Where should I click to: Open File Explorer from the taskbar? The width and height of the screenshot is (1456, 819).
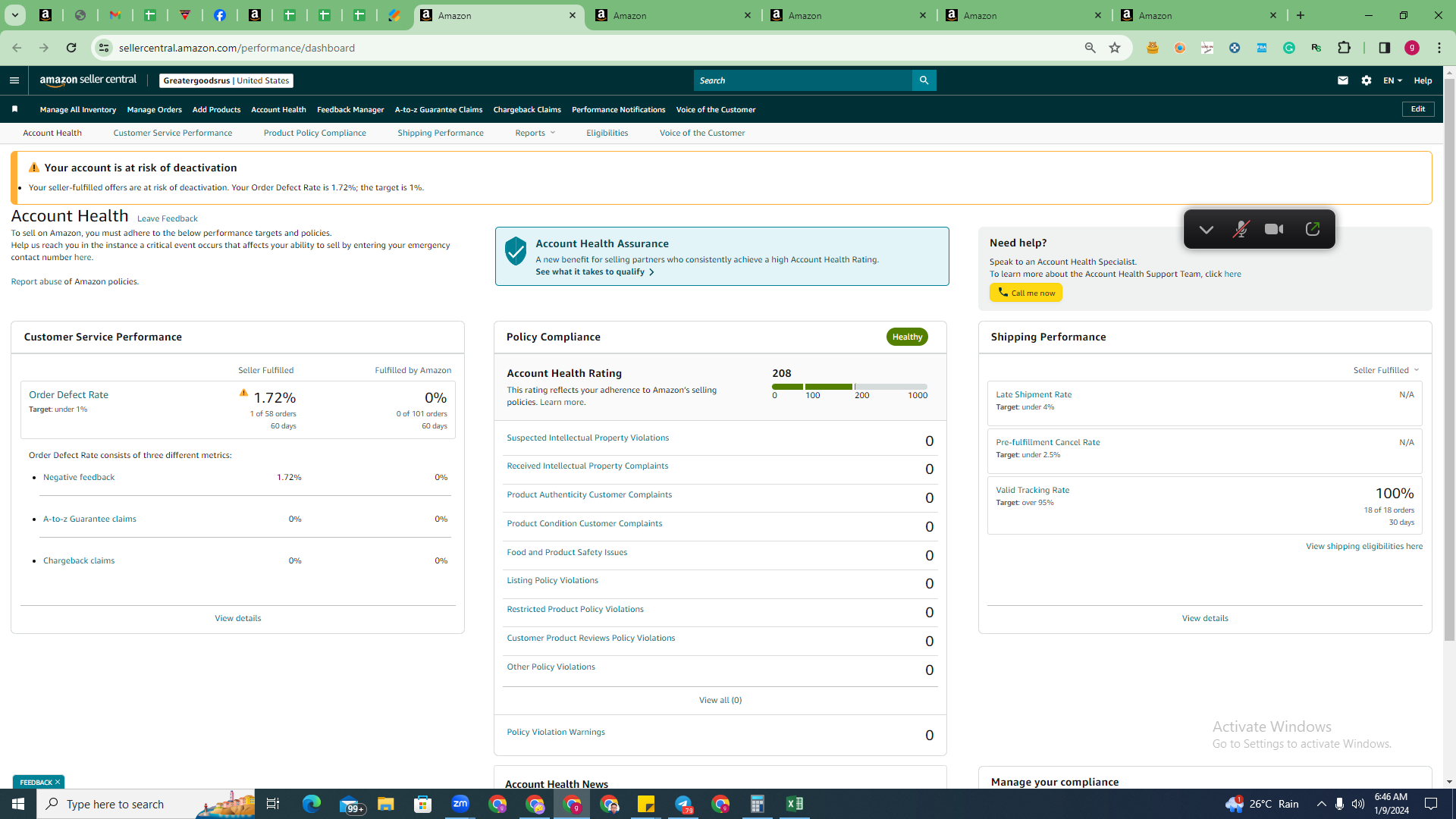[386, 804]
